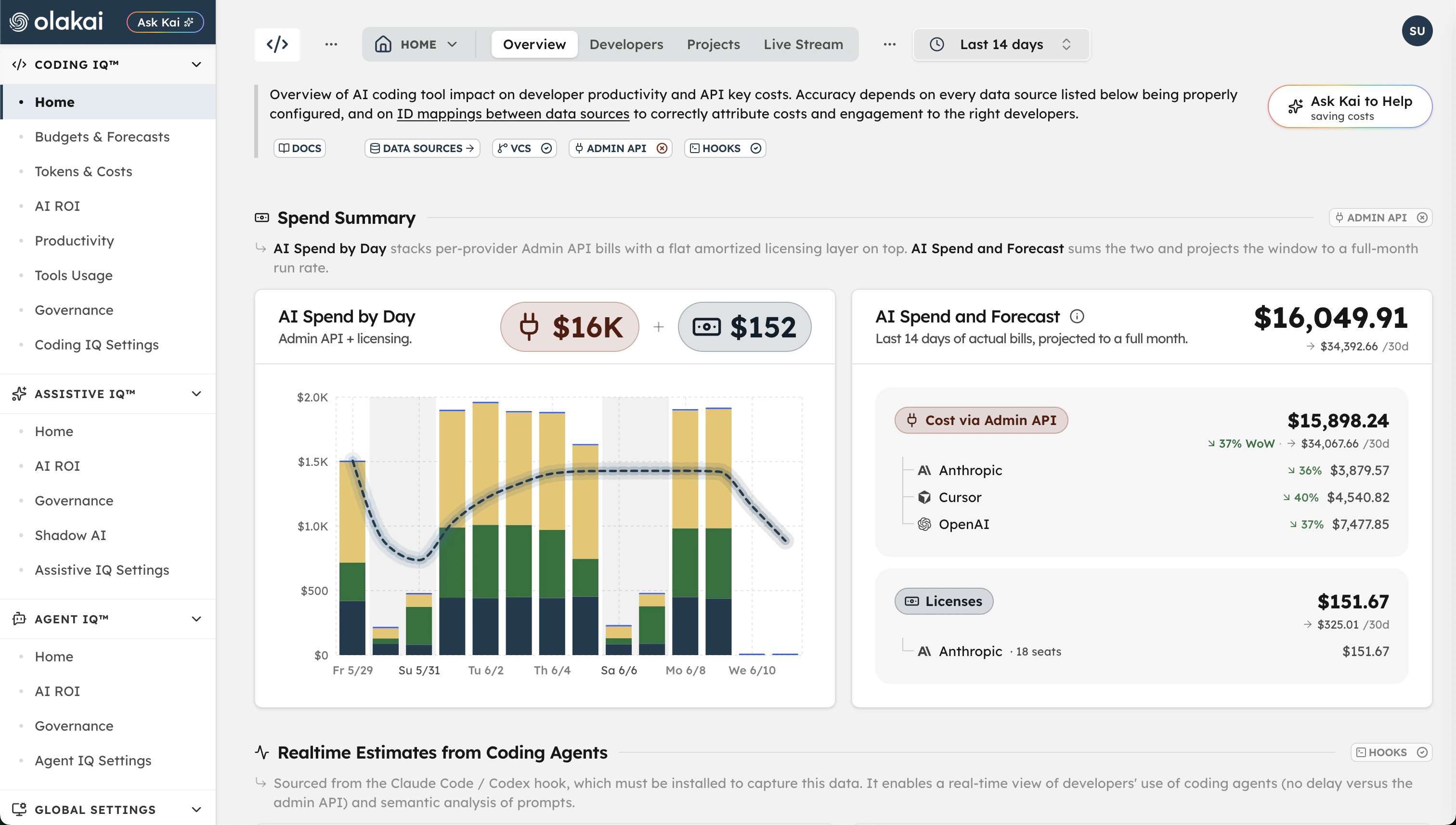Click the Anthropic row under Cost via Admin API

(1153, 470)
